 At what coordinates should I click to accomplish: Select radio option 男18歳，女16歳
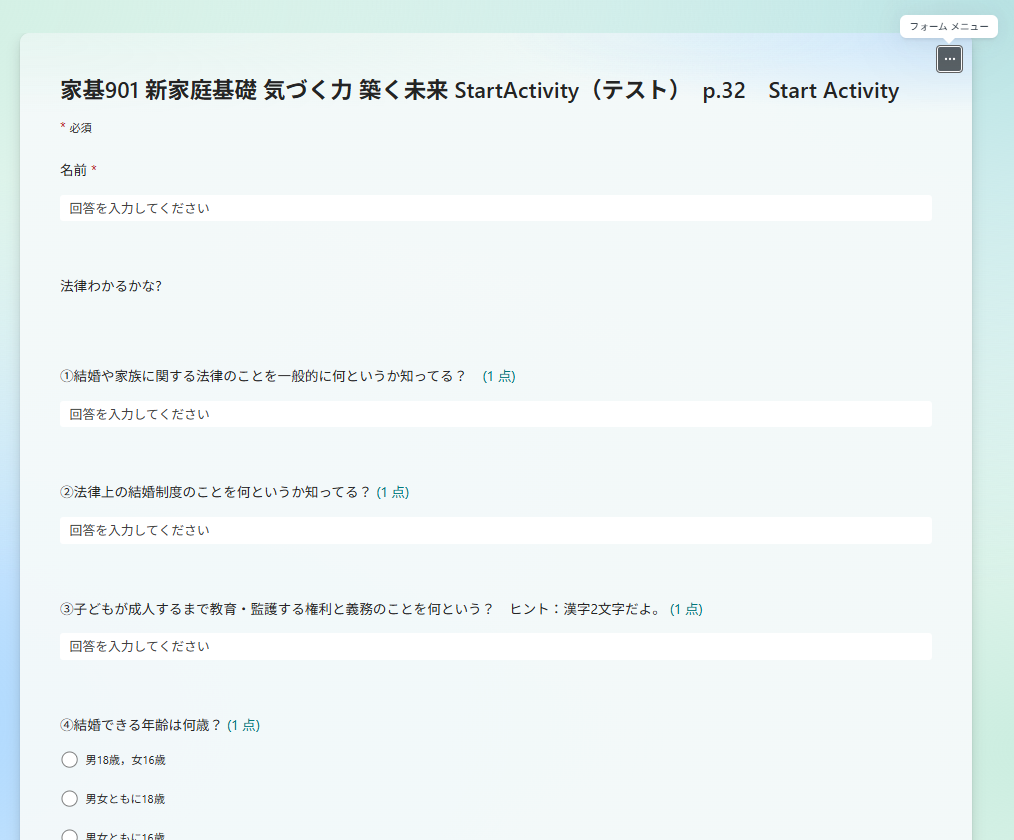(x=69, y=760)
